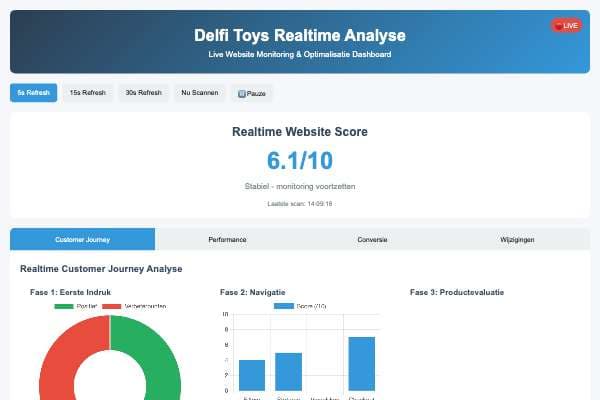Click the Live Website Monitoring subtitle
The height and width of the screenshot is (400, 600).
click(300, 54)
